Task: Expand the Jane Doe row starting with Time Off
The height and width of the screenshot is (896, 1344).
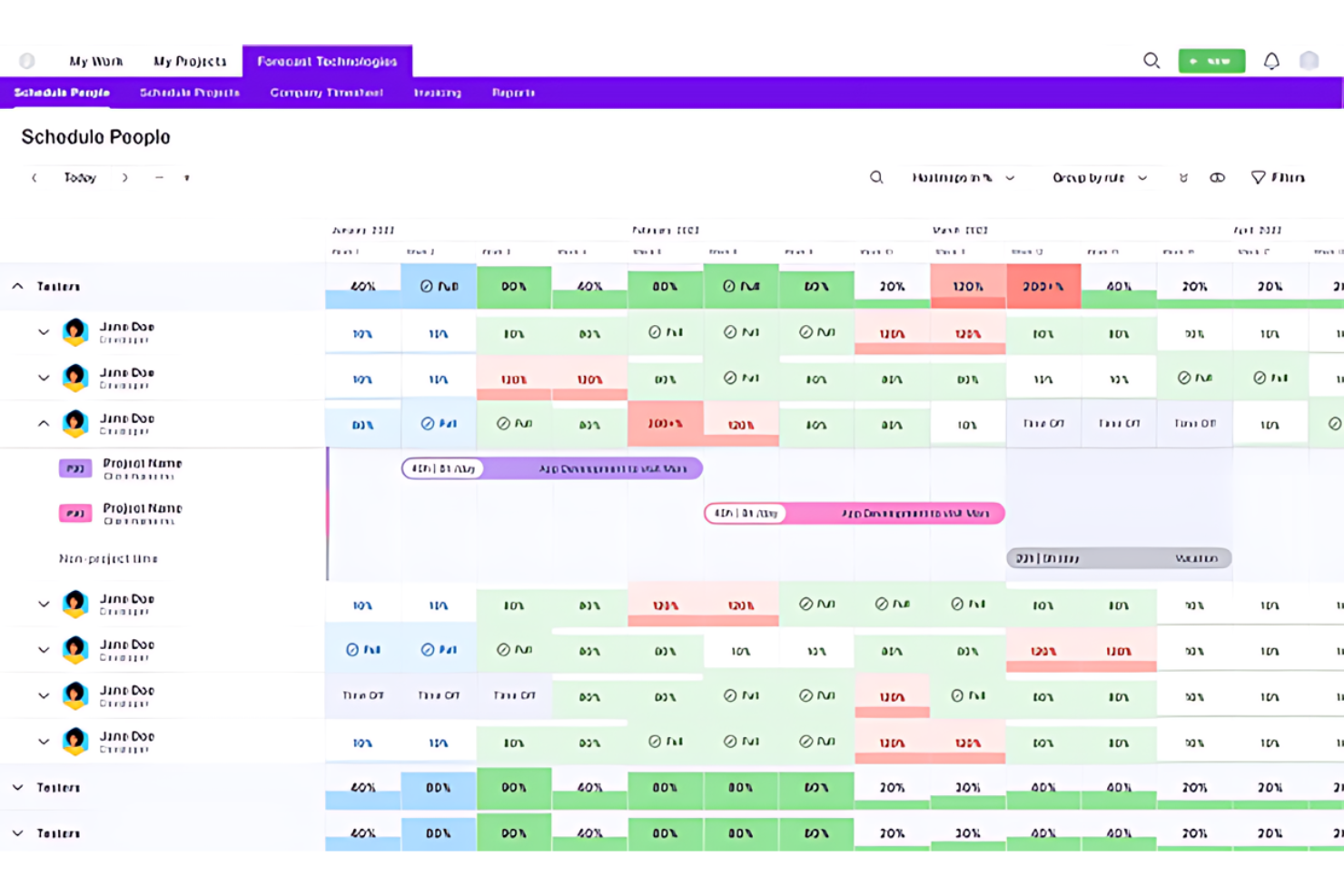Action: [44, 695]
